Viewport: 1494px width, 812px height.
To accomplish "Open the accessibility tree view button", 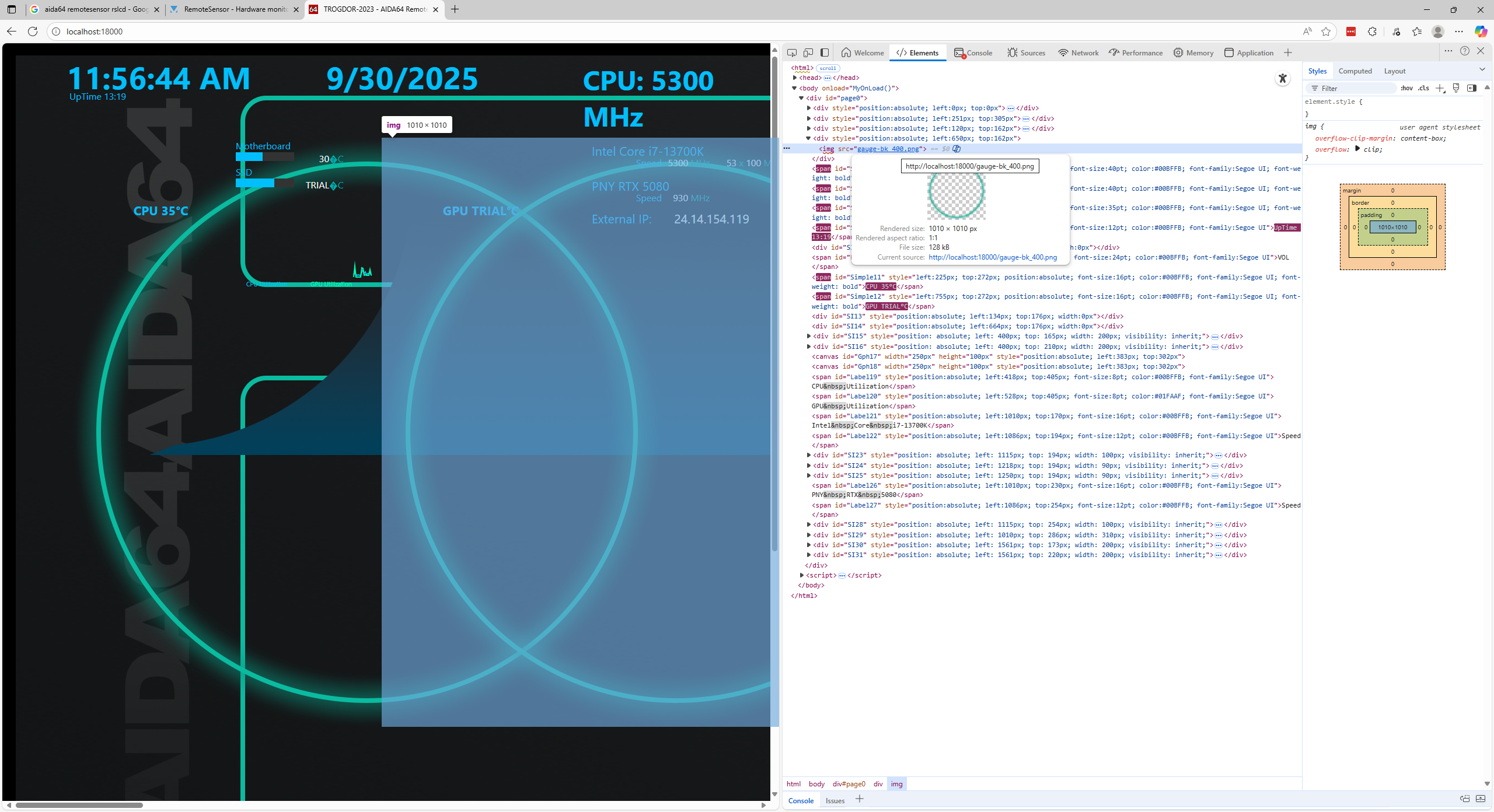I will coord(1282,79).
